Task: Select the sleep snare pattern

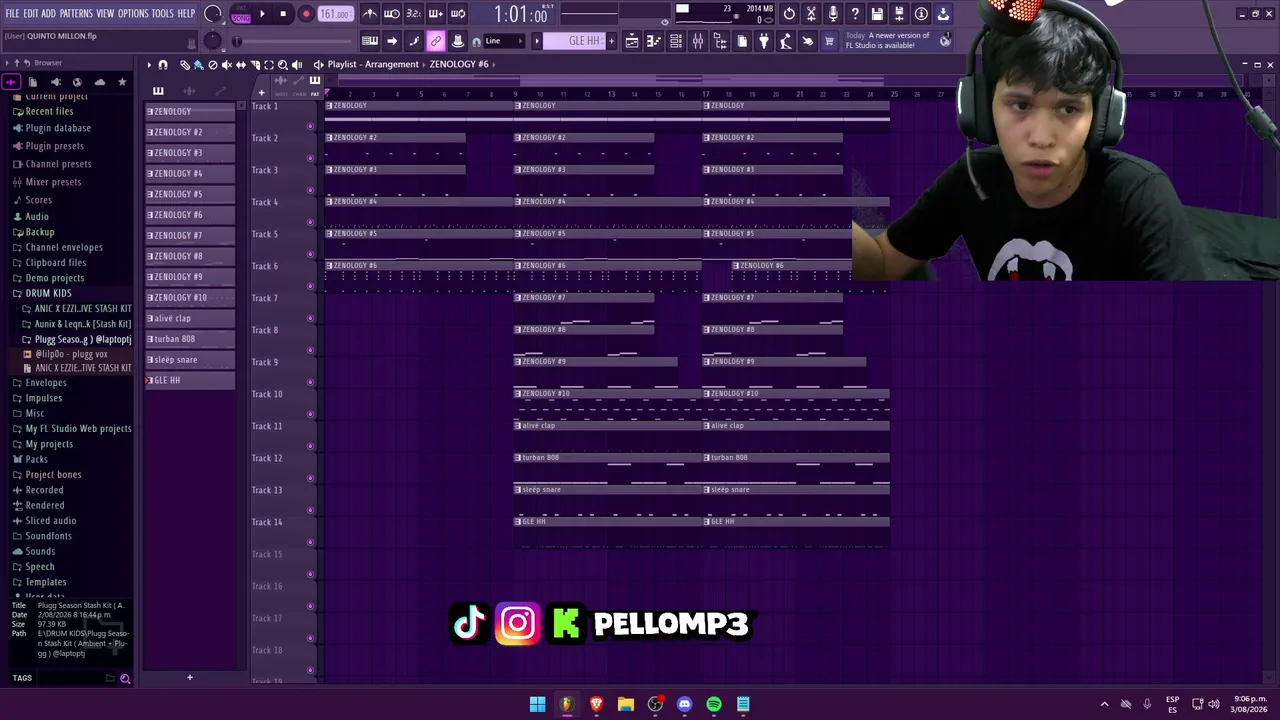Action: point(191,360)
